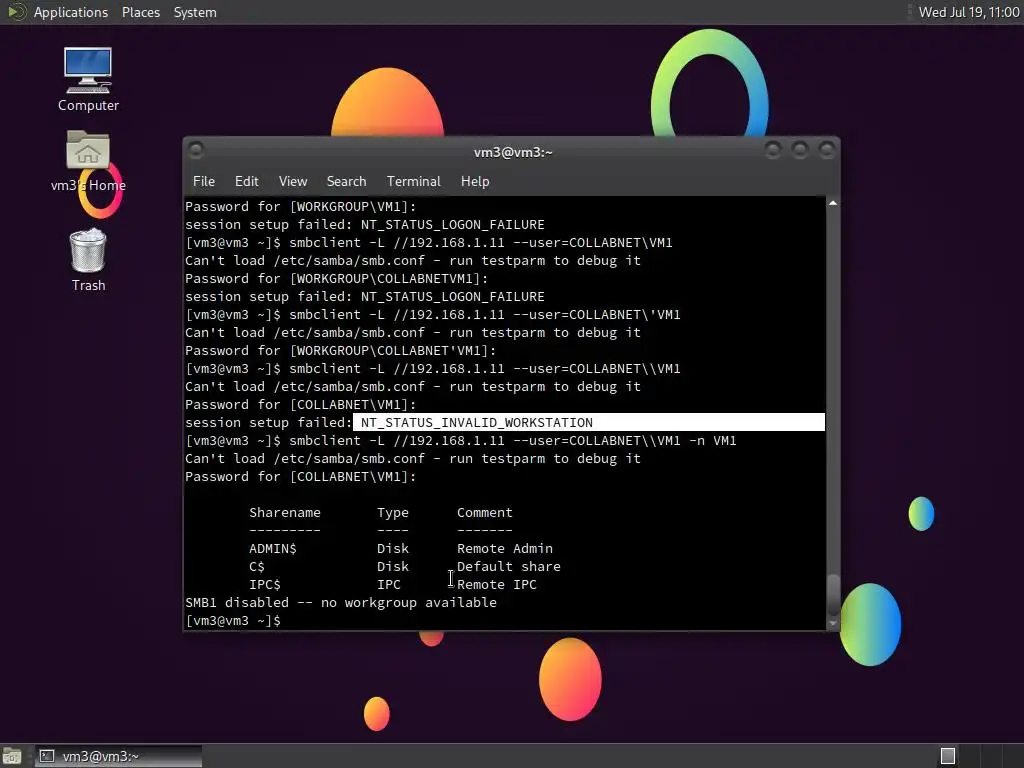Click 'Password for [WORKGROUP\COLLABNETVM1]:' line
1024x768 pixels.
tap(336, 279)
